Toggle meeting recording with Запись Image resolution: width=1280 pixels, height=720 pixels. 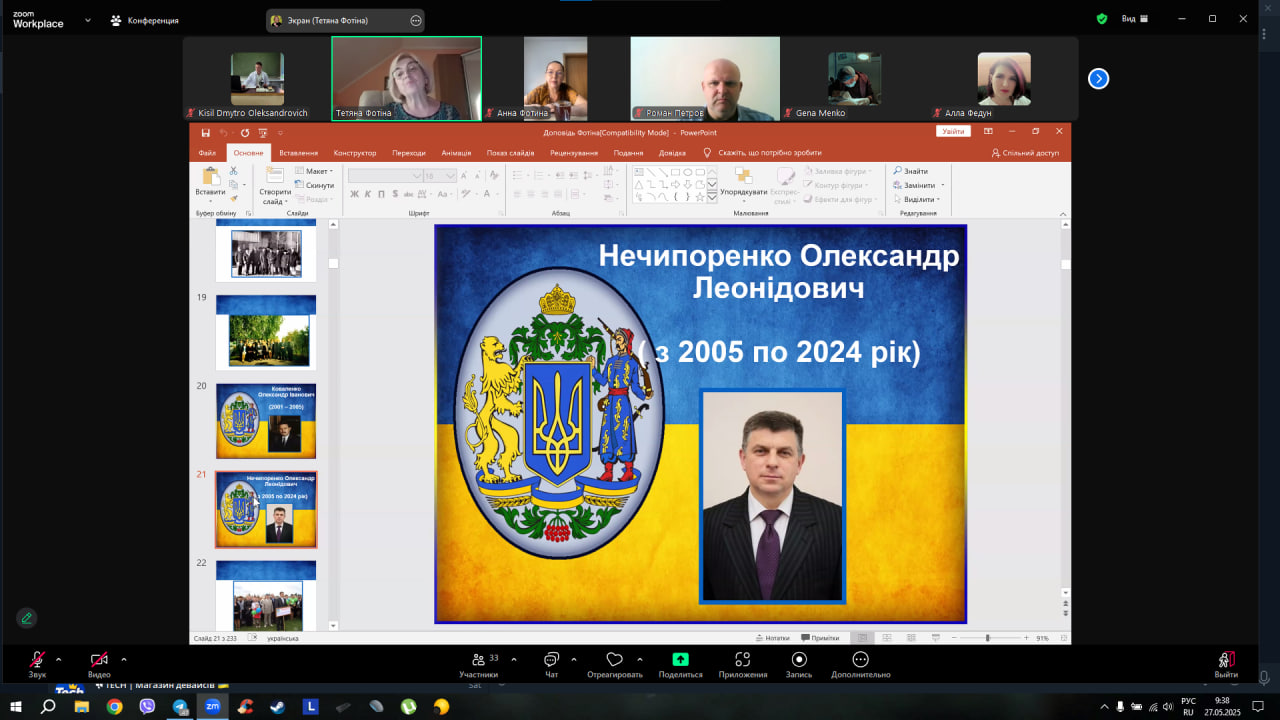coord(799,660)
